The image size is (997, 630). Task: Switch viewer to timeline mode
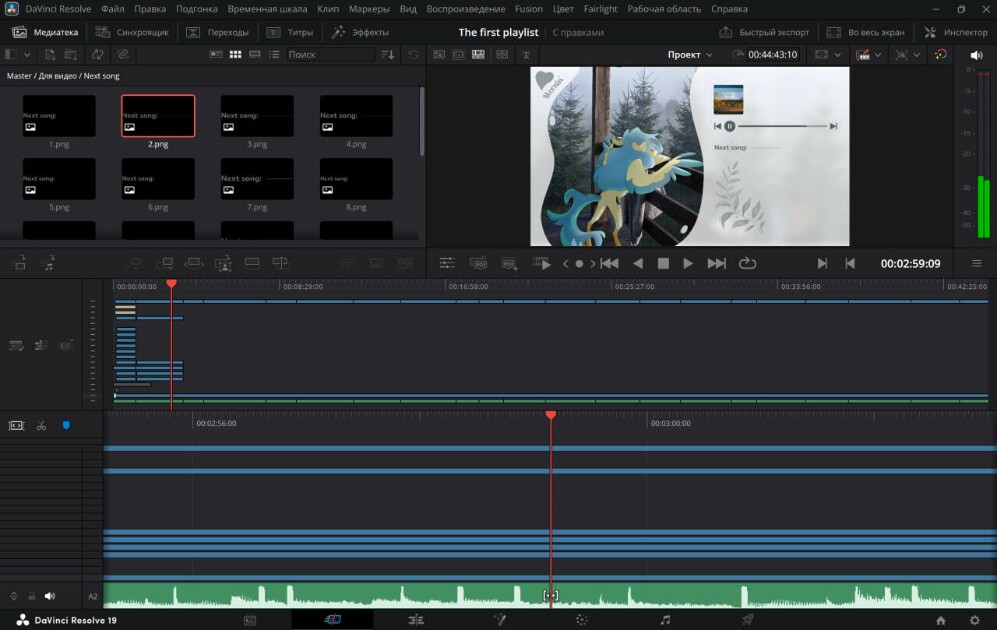tap(478, 55)
